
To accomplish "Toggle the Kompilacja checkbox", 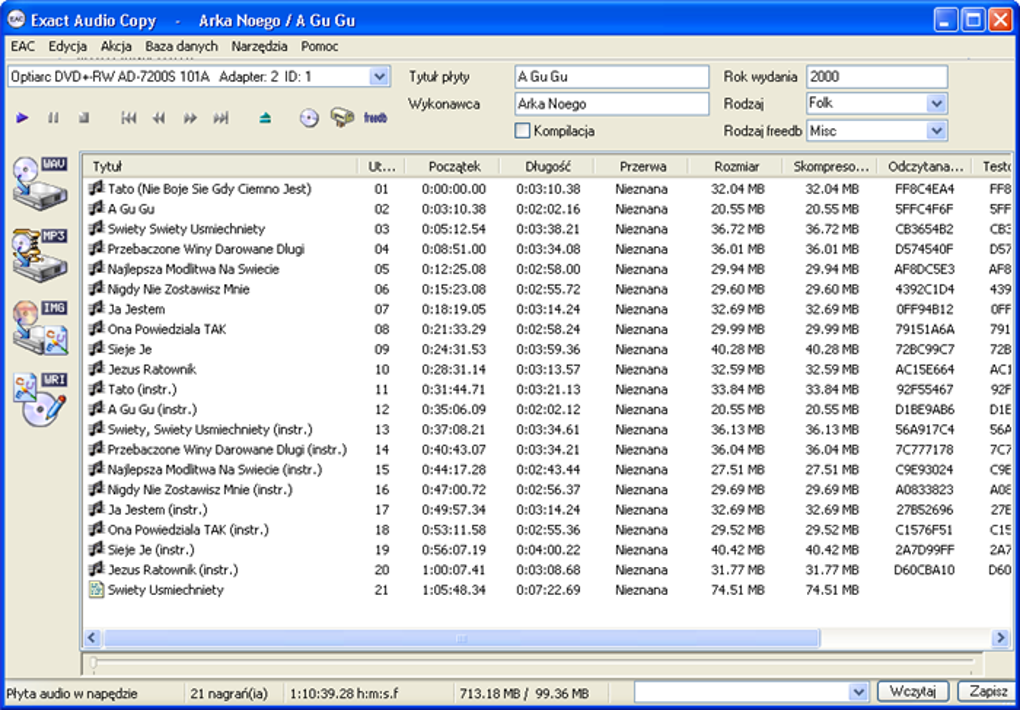I will (522, 131).
